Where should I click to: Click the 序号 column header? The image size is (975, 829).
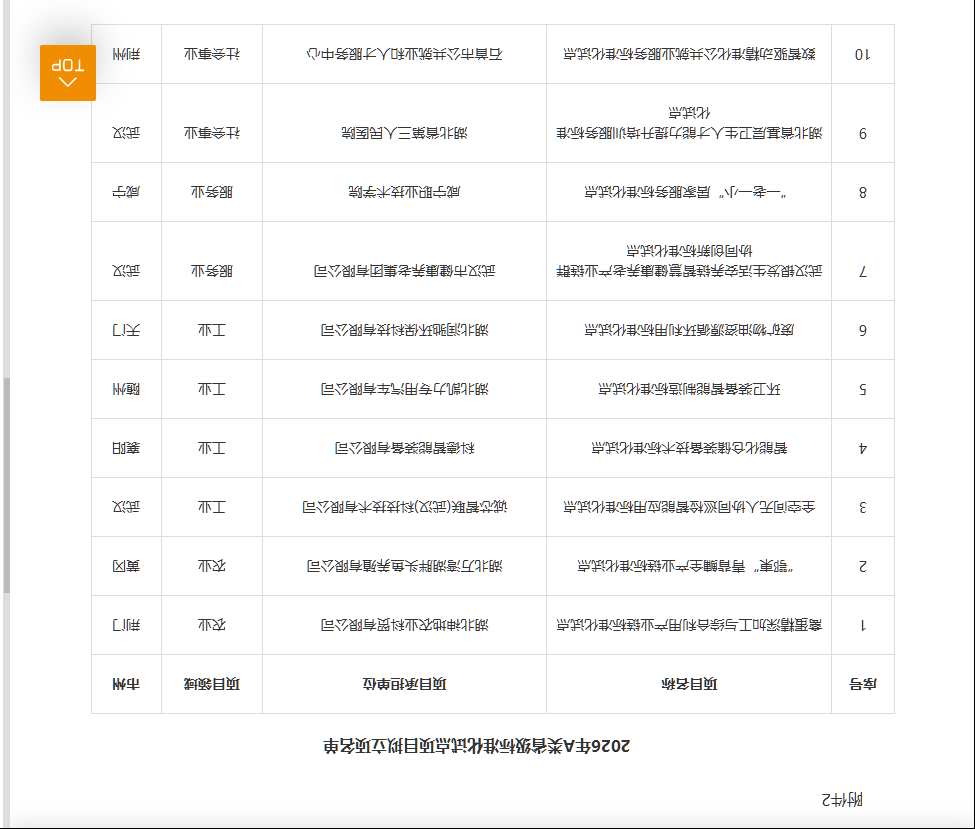point(862,684)
